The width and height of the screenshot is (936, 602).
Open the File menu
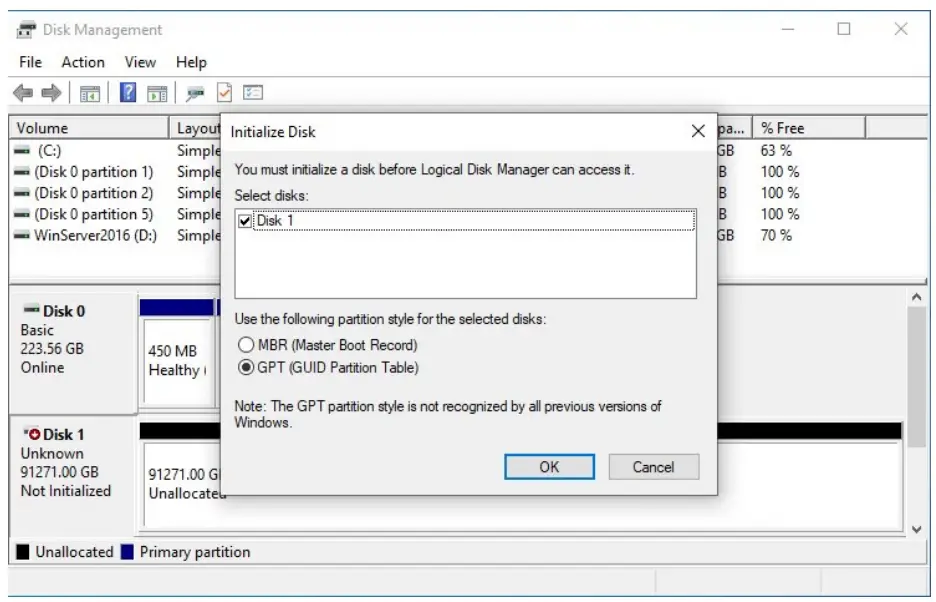coord(30,62)
